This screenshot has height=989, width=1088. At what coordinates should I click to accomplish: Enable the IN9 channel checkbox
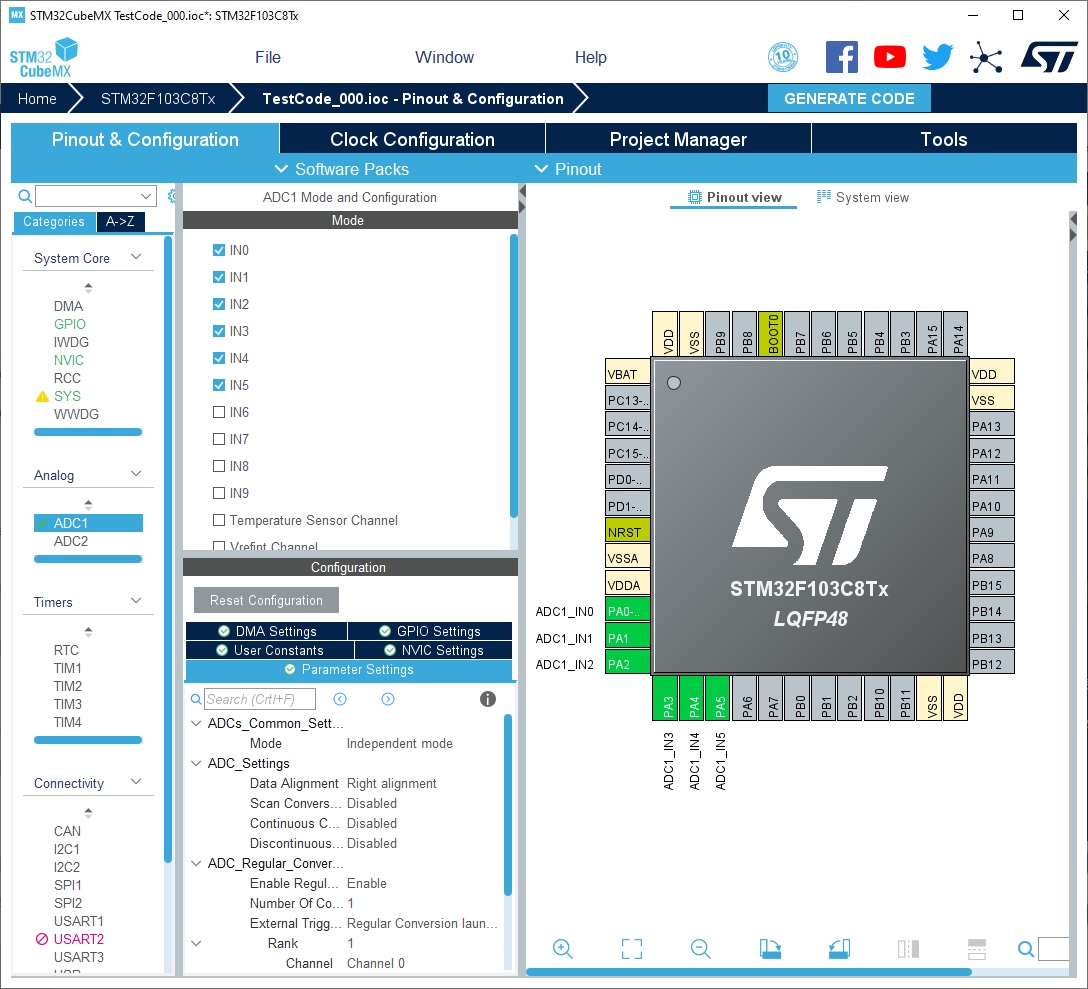point(219,493)
